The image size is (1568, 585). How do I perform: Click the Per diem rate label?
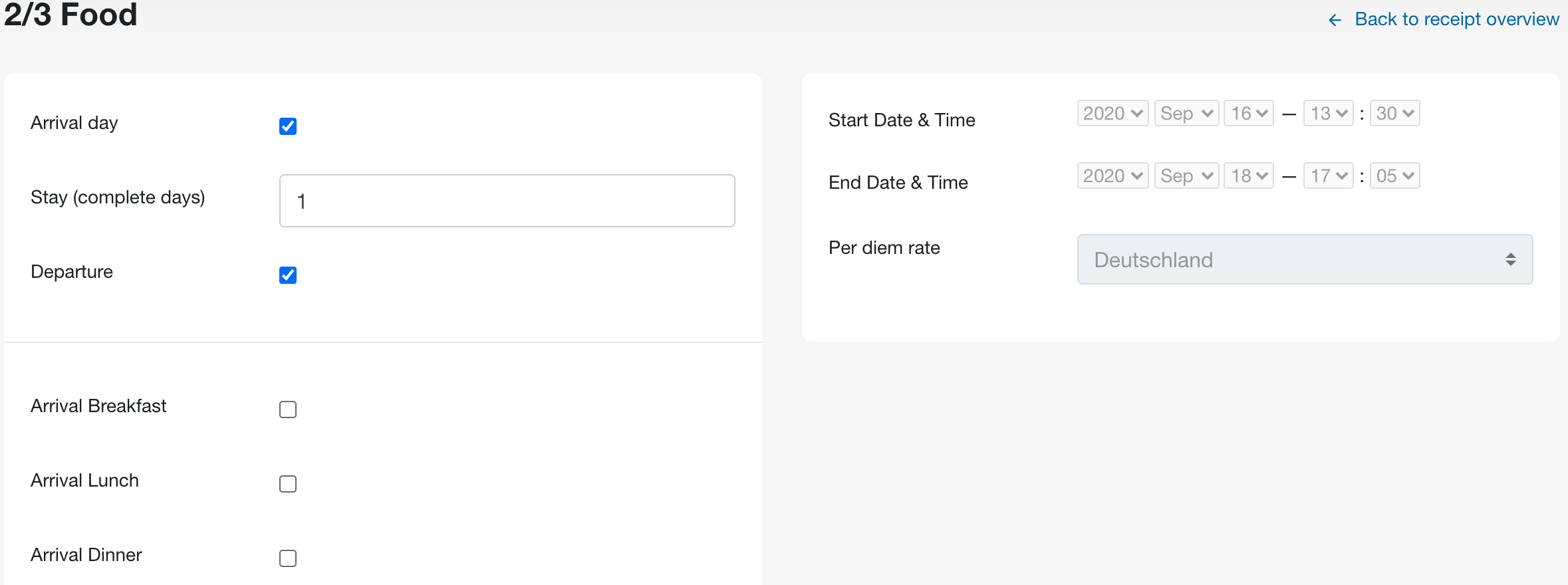884,248
